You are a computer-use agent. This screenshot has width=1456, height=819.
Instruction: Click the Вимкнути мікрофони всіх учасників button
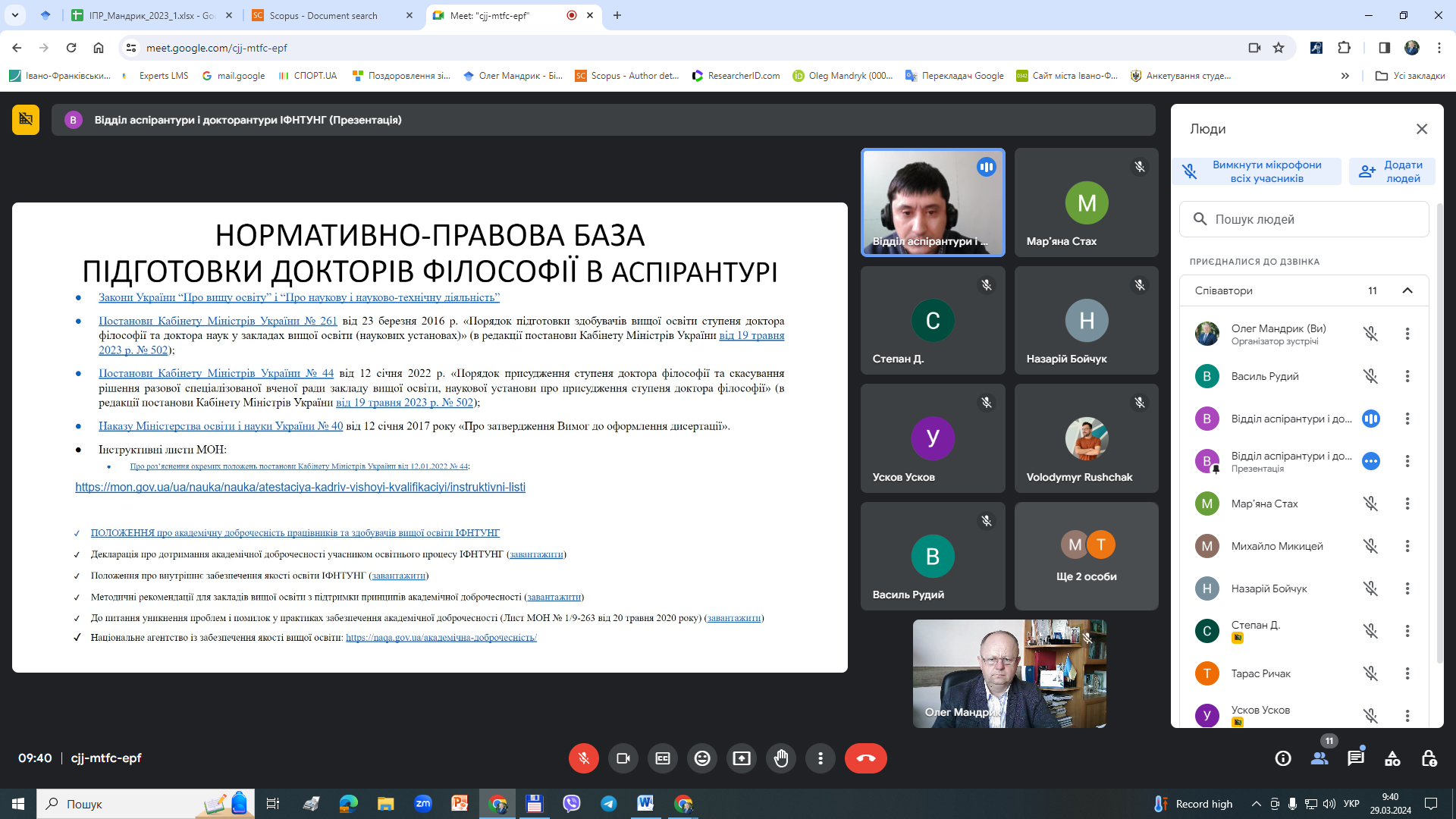pyautogui.click(x=1257, y=171)
